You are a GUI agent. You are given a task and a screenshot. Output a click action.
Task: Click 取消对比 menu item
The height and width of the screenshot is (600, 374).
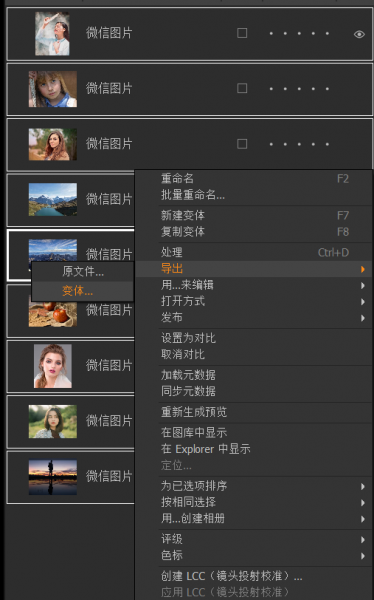[x=183, y=354]
